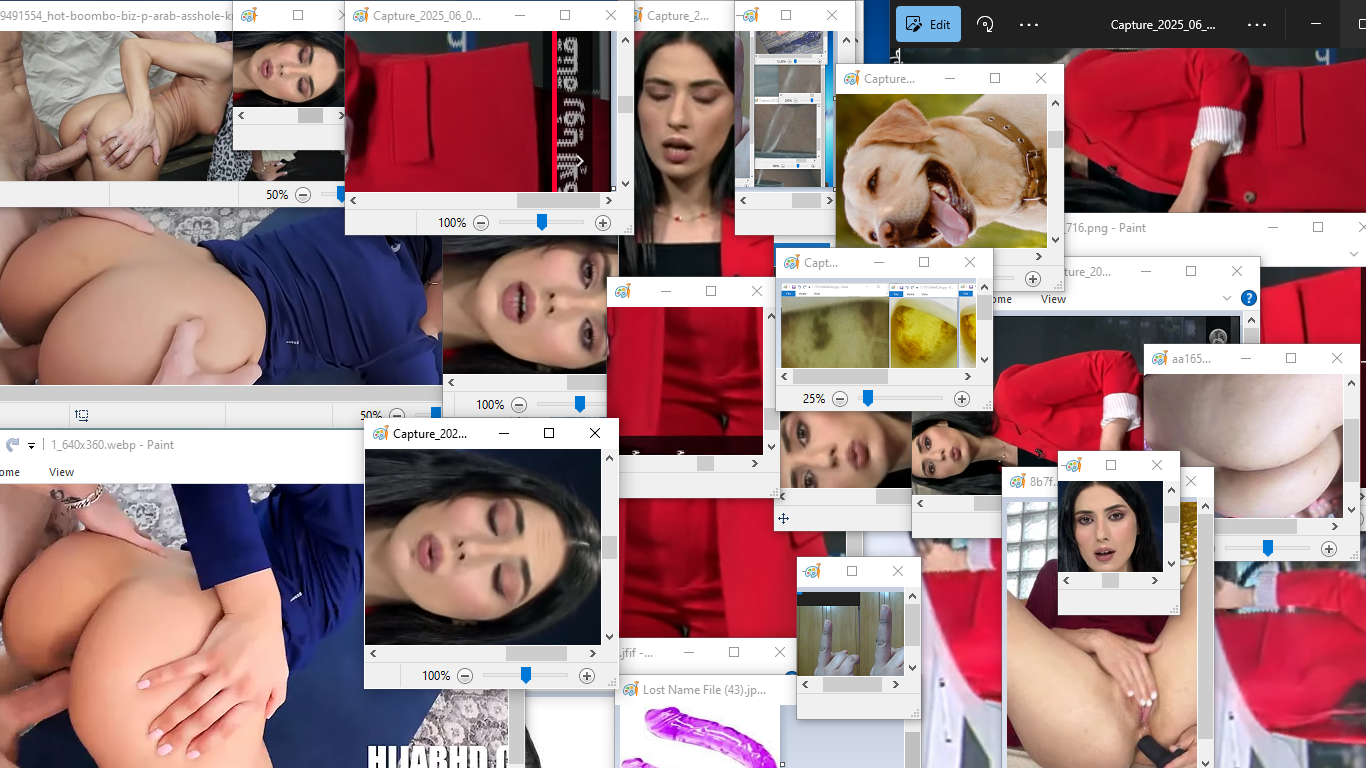The height and width of the screenshot is (768, 1366).
Task: Click the move cursor position status icon
Action: point(783,519)
